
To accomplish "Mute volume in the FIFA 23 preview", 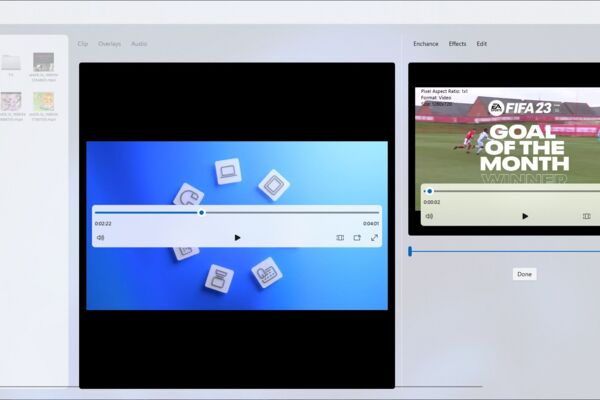I will 429,216.
